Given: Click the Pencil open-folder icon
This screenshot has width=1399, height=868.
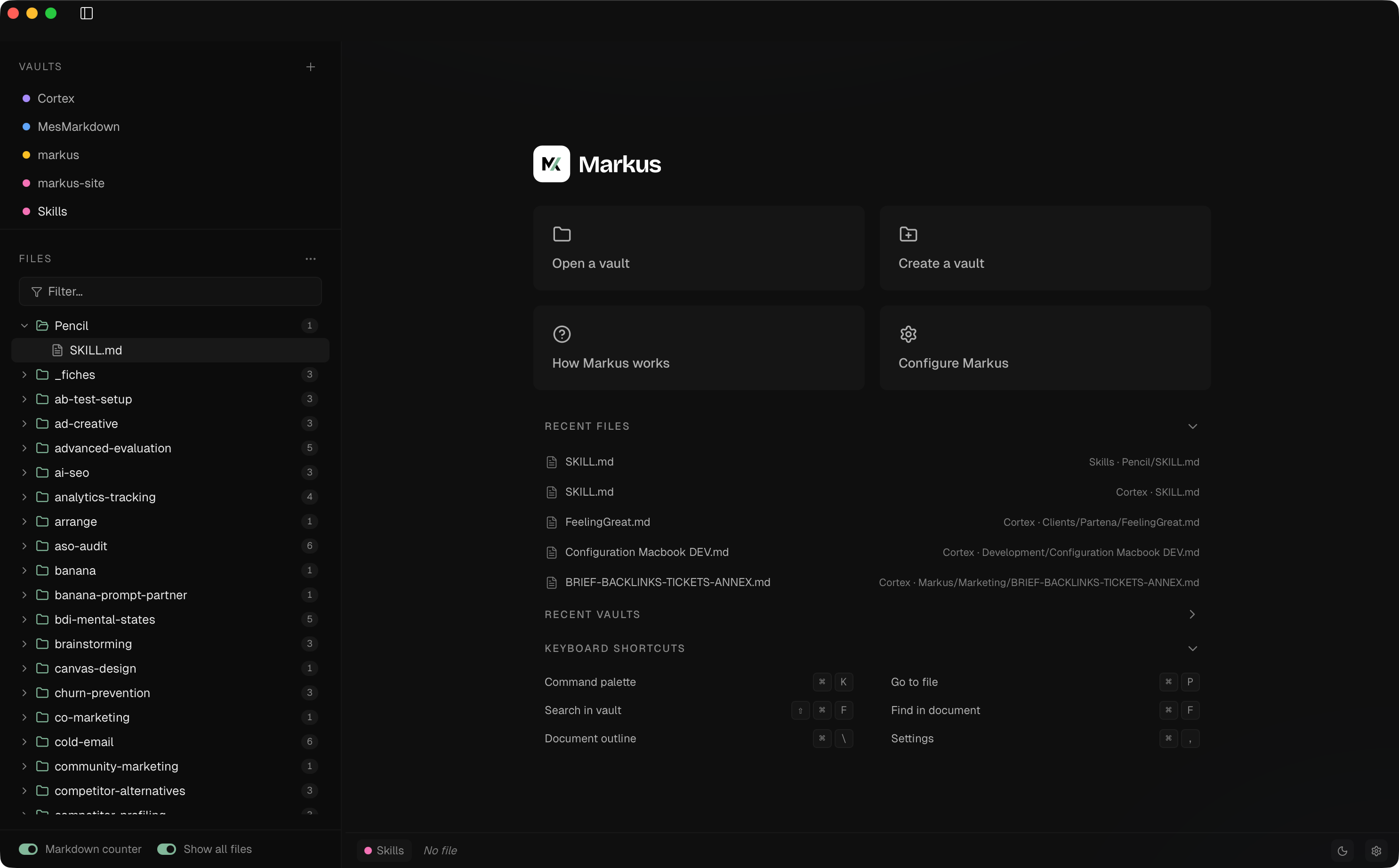Looking at the screenshot, I should (x=42, y=326).
